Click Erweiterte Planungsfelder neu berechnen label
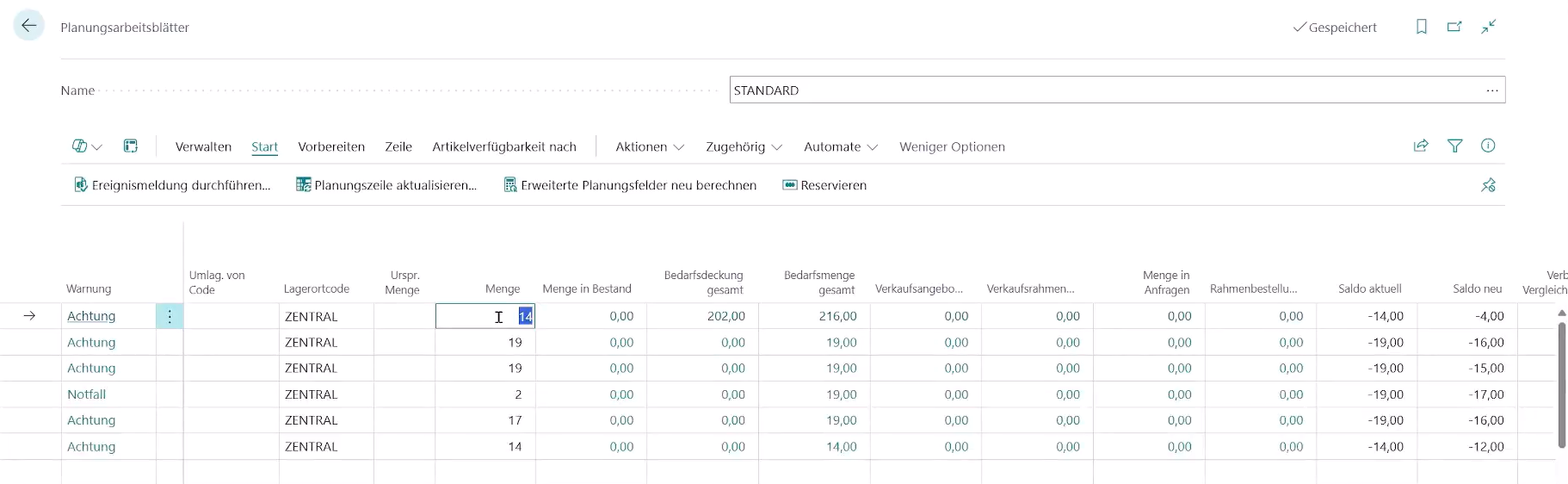The image size is (1568, 484). (x=639, y=185)
